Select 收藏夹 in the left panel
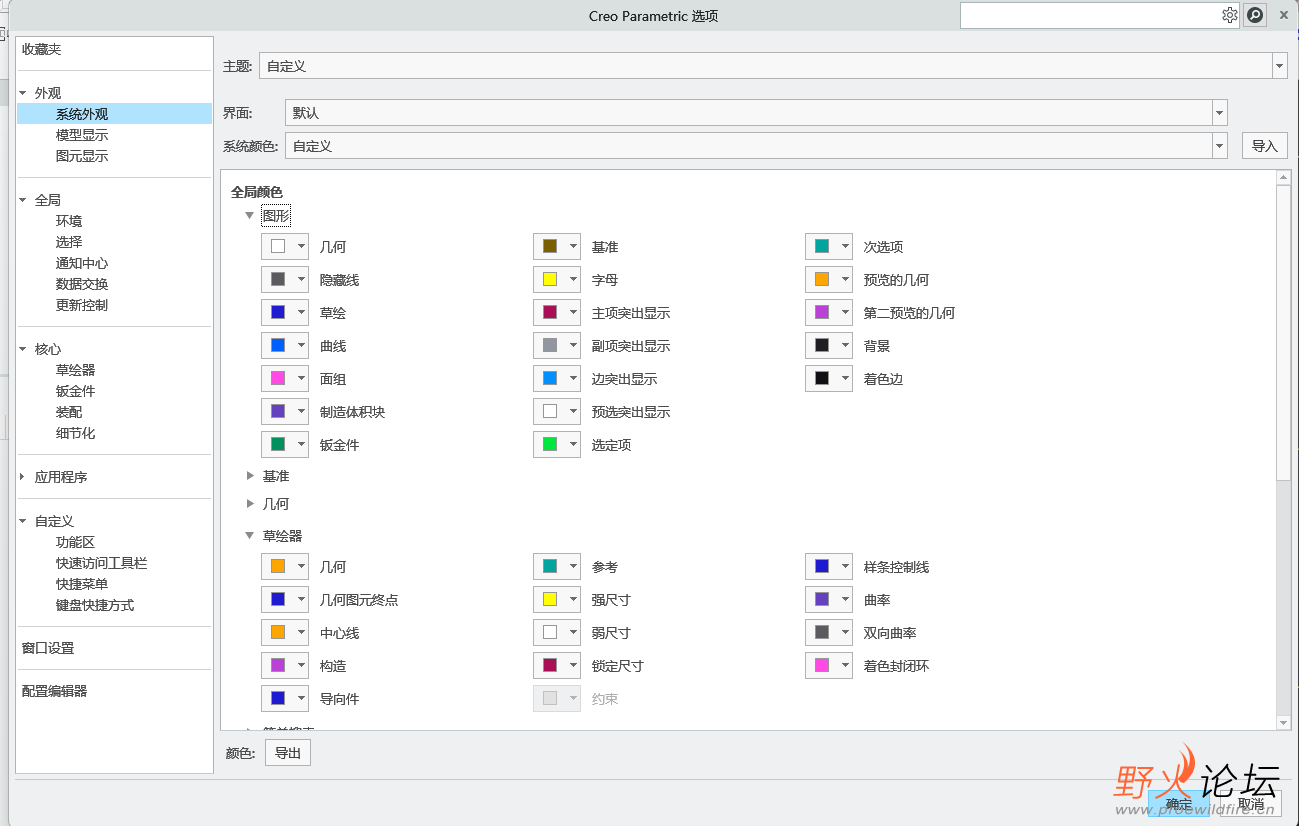 (x=41, y=49)
